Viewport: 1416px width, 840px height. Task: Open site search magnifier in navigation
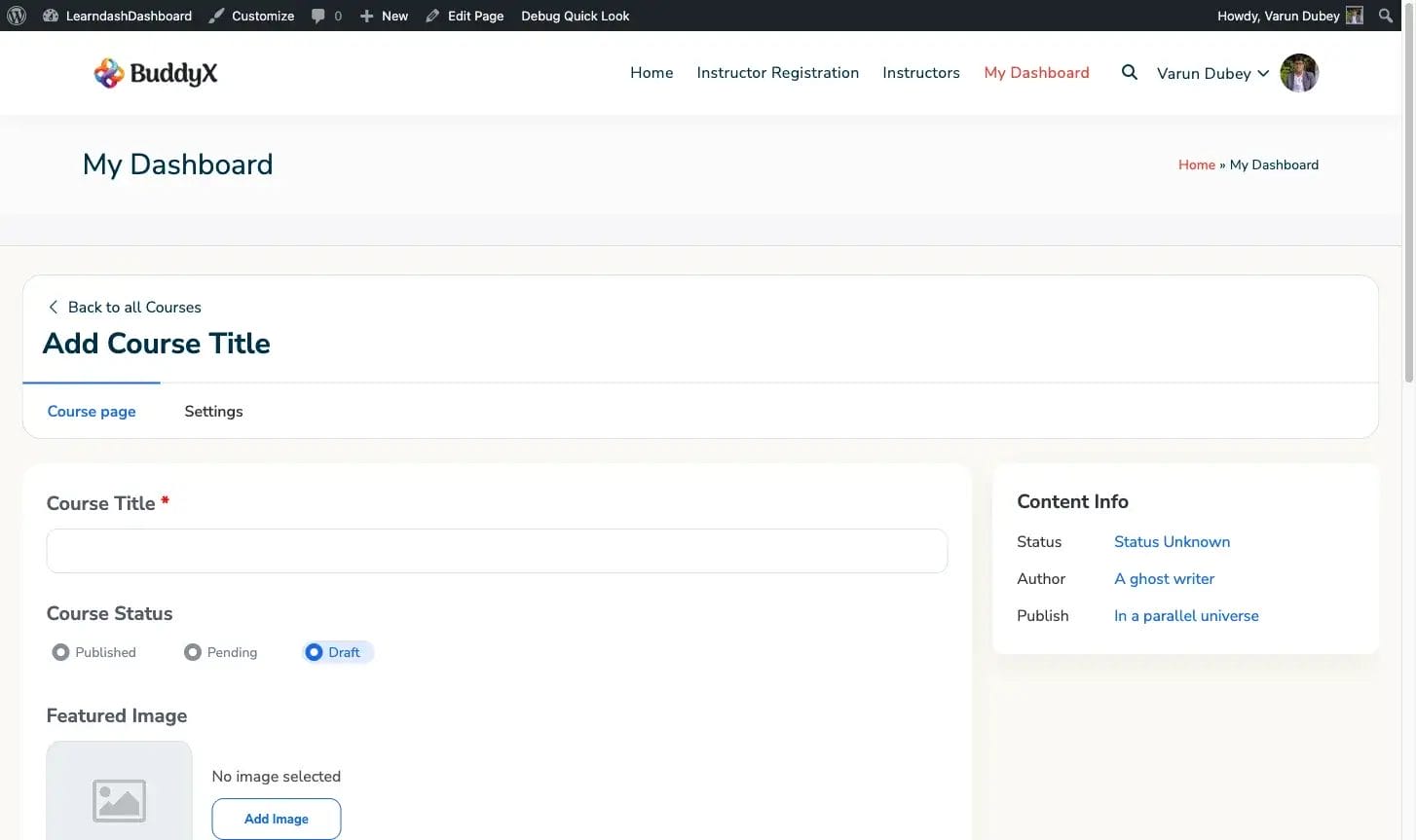tap(1129, 72)
